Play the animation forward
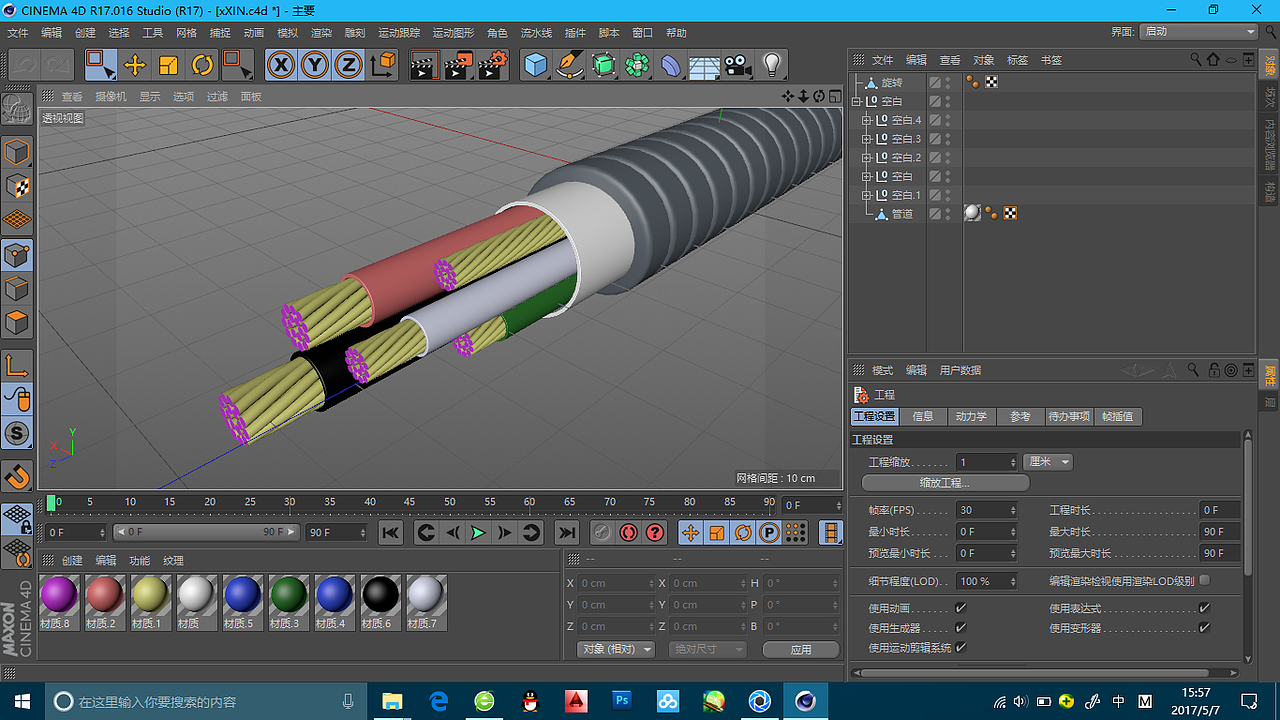This screenshot has width=1280, height=720. coord(478,533)
